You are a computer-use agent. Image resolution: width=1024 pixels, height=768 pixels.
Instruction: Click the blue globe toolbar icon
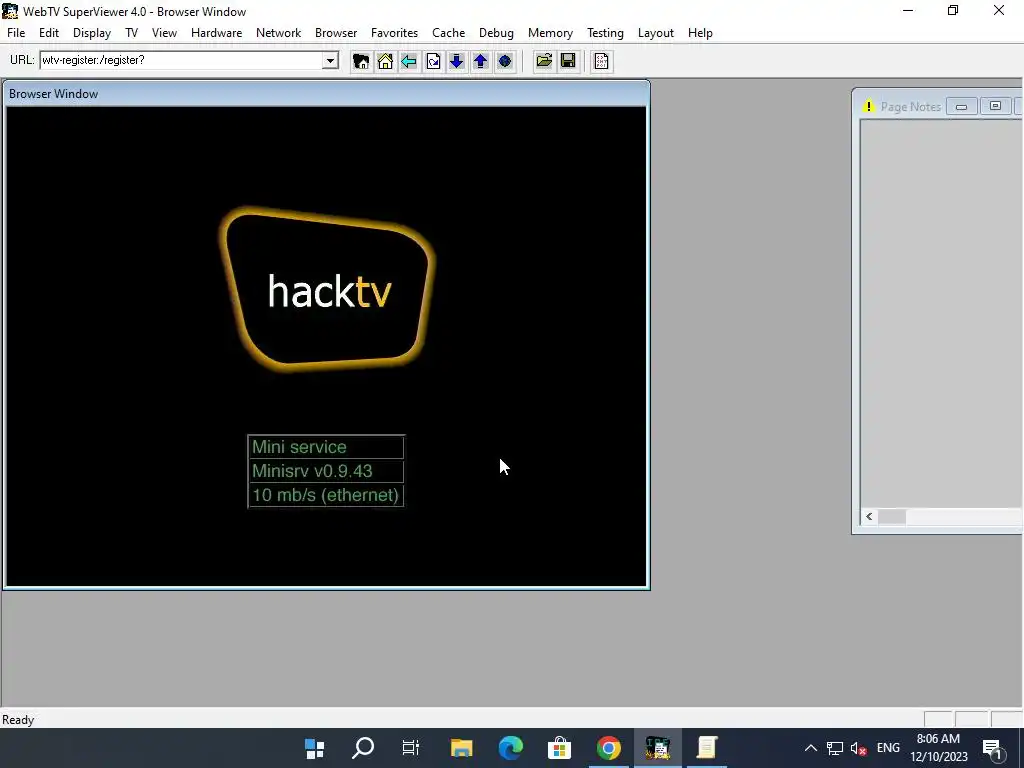pos(505,61)
